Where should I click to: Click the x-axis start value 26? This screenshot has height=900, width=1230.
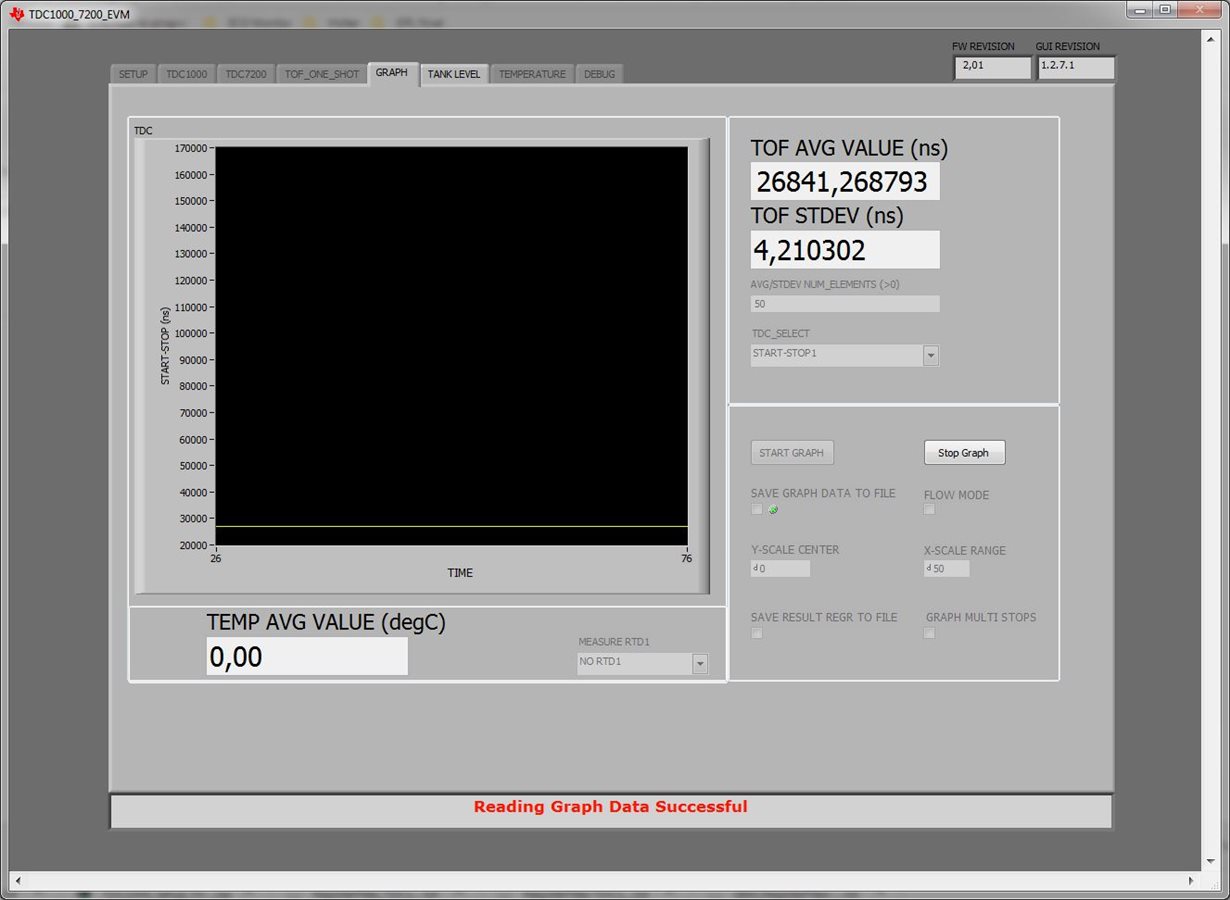point(216,559)
